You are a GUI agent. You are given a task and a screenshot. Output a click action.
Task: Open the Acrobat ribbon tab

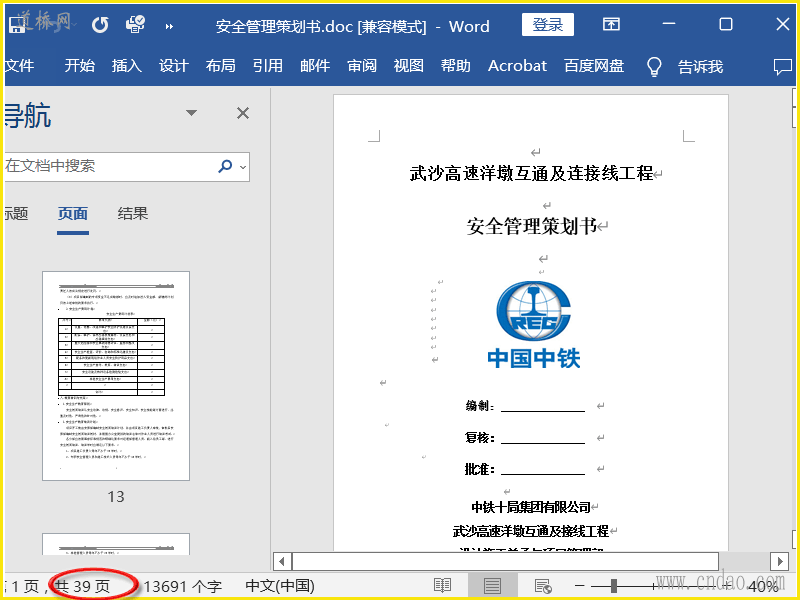point(517,66)
